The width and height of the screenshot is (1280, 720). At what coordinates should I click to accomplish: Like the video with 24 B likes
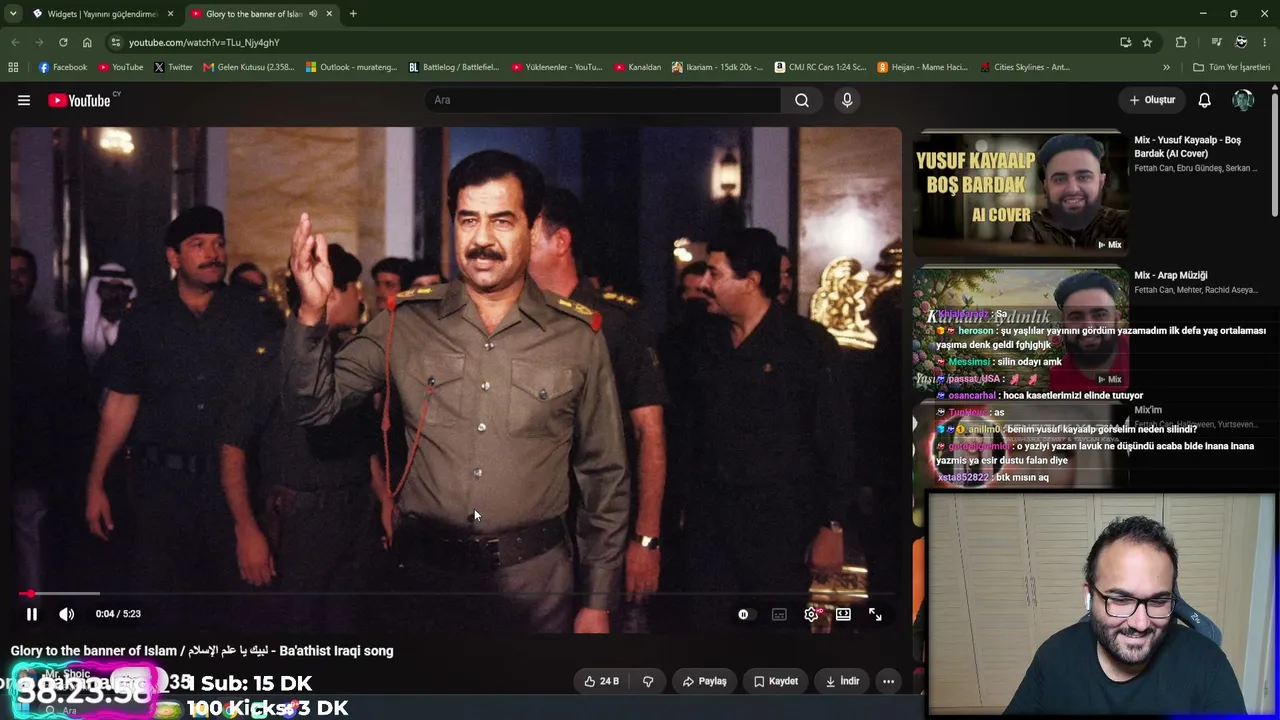[x=602, y=681]
